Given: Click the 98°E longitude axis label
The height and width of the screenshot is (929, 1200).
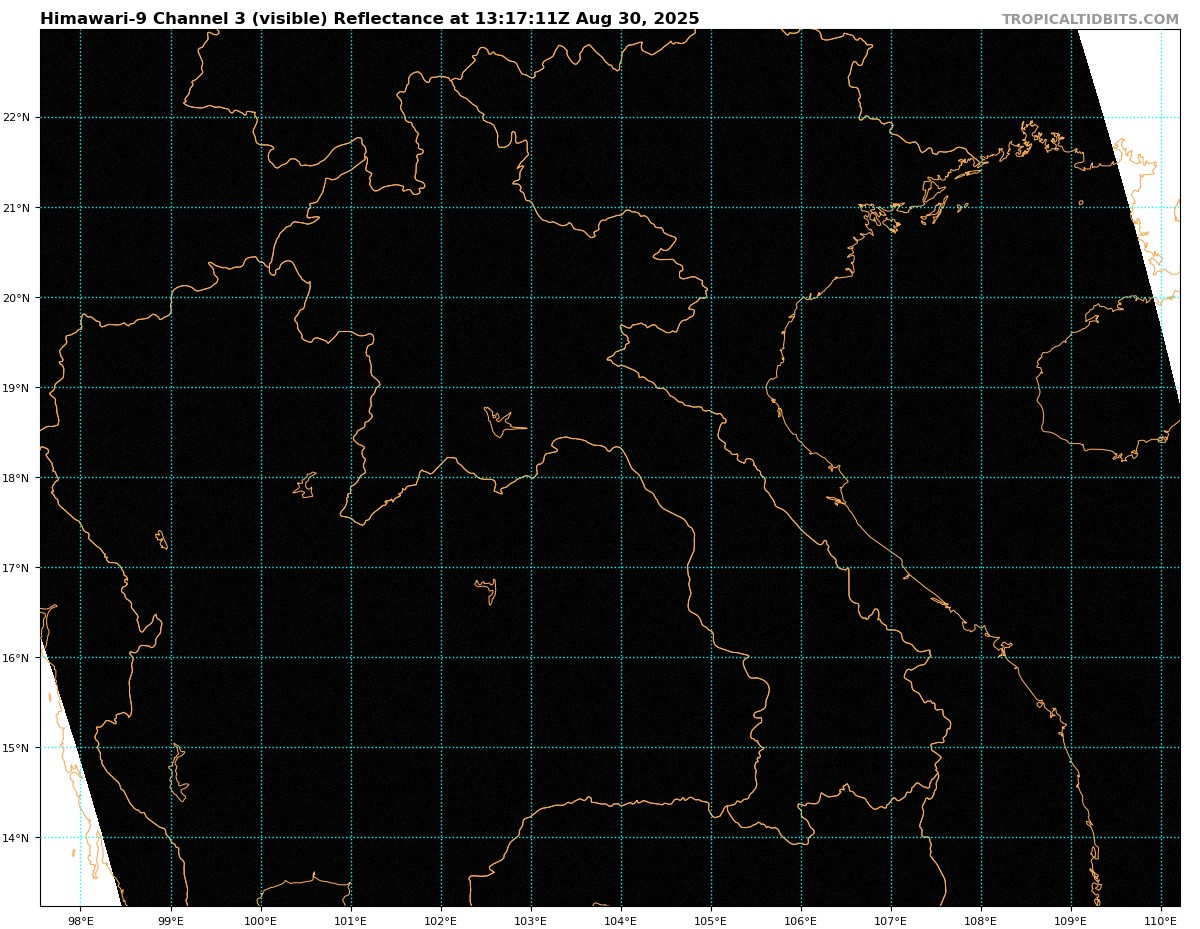Looking at the screenshot, I should click(81, 920).
